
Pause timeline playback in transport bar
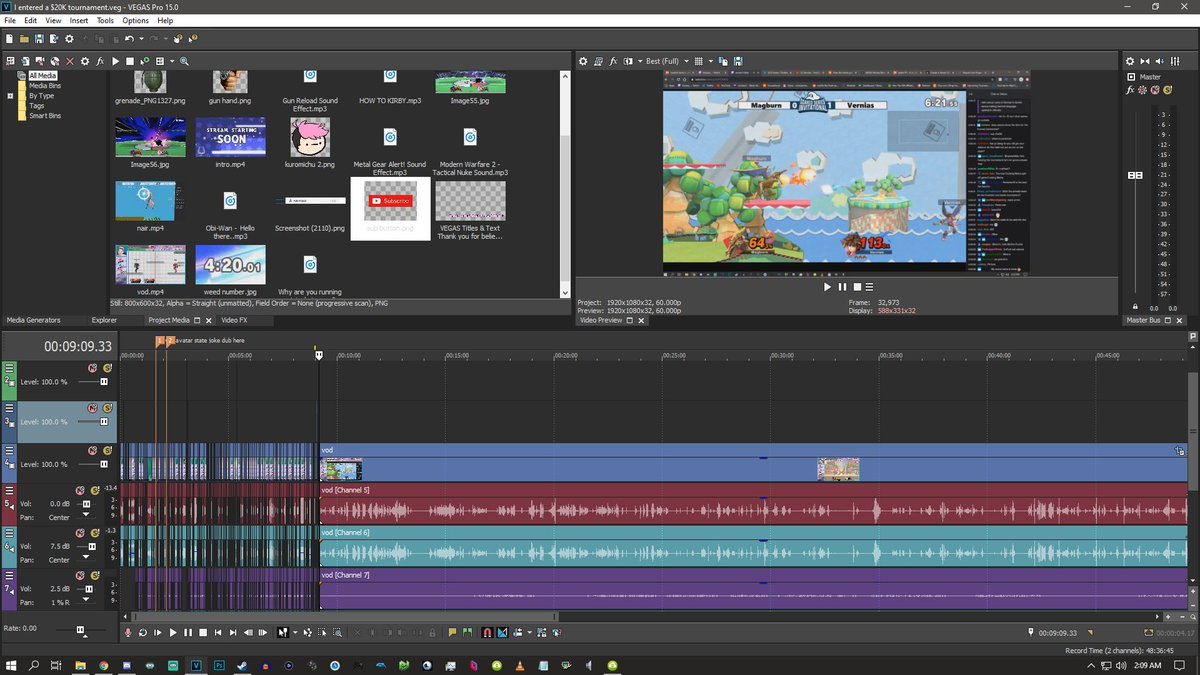pyautogui.click(x=188, y=632)
